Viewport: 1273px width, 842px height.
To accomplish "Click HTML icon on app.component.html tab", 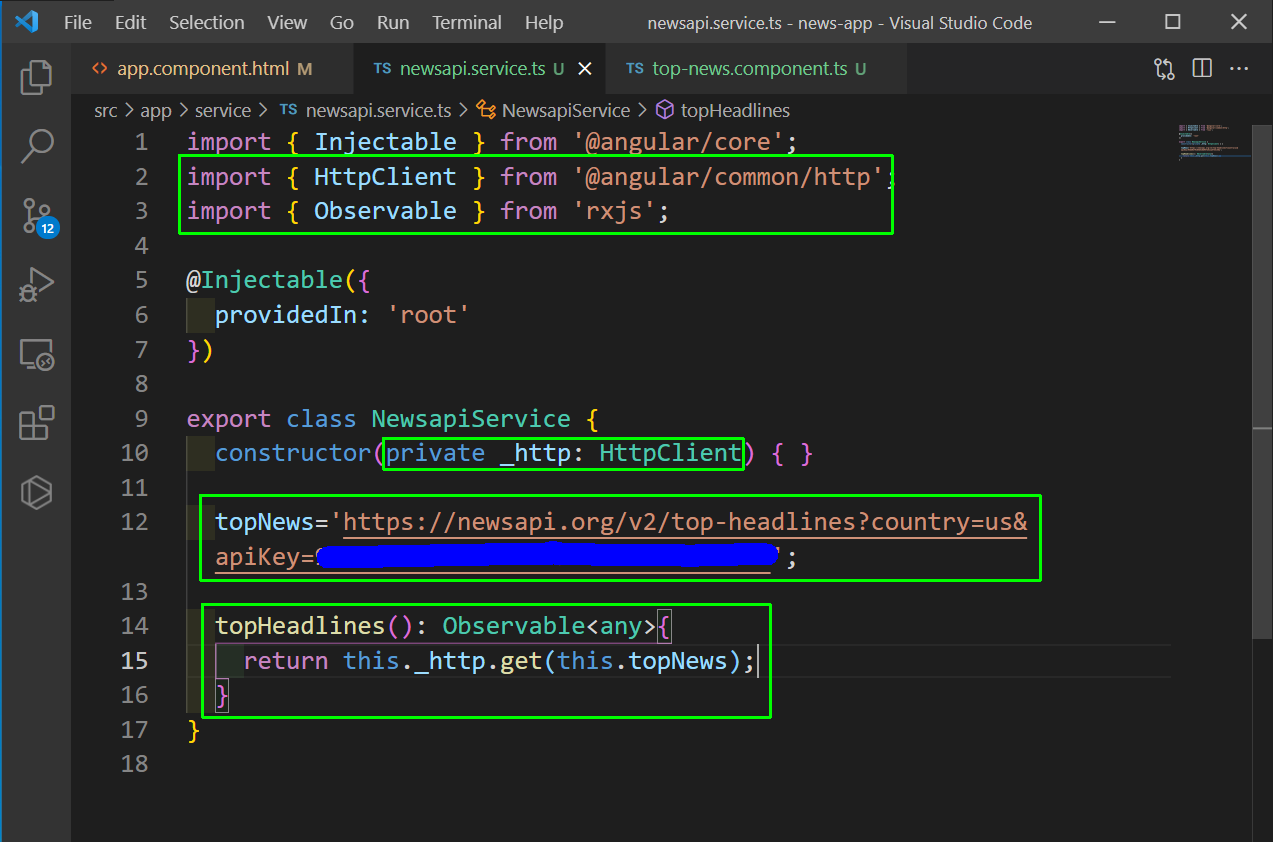I will coord(99,69).
